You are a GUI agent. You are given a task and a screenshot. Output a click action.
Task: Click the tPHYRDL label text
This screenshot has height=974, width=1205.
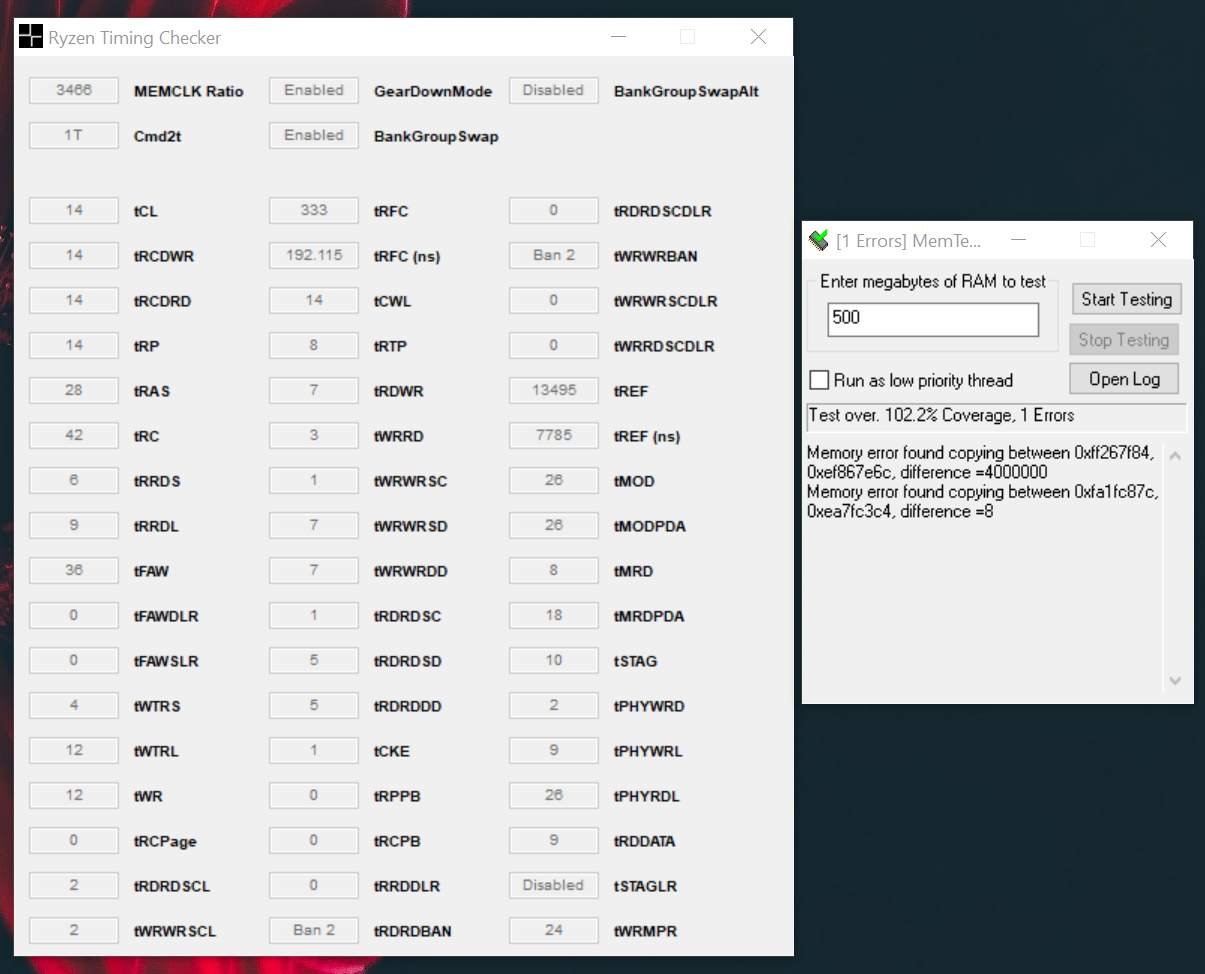point(647,796)
